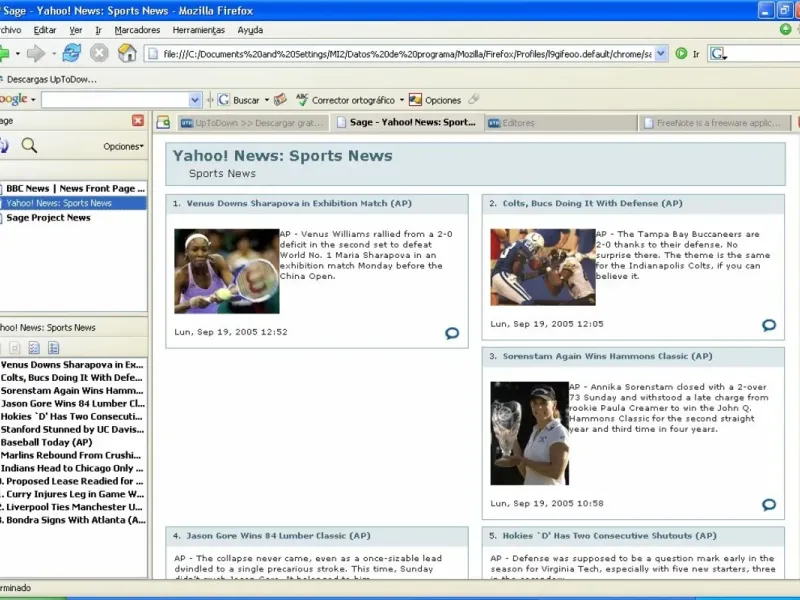800x600 pixels.
Task: Select Yahoo! News: Sports News feed
Action: (x=73, y=203)
